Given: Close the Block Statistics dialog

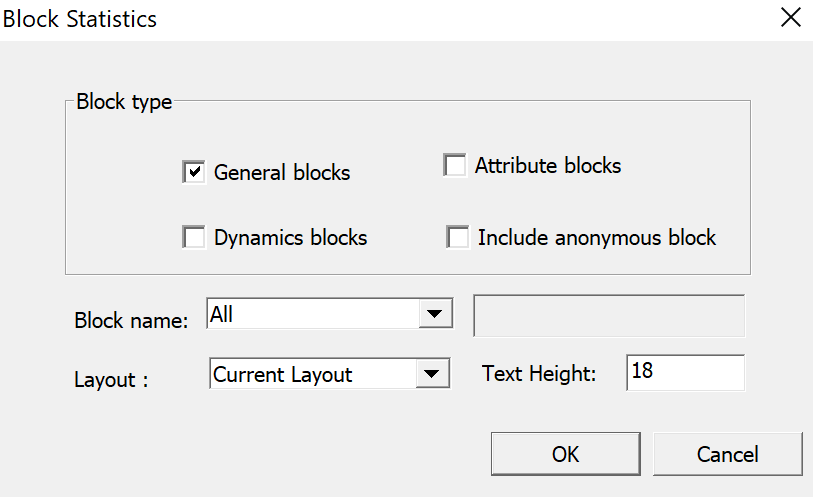Looking at the screenshot, I should (x=790, y=18).
